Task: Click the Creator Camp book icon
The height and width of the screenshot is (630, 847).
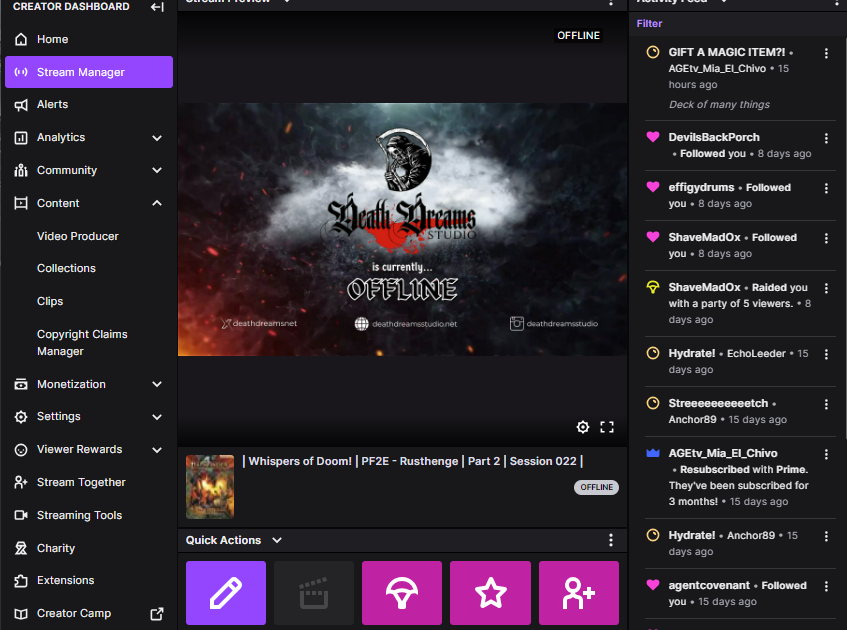Action: tap(21, 614)
